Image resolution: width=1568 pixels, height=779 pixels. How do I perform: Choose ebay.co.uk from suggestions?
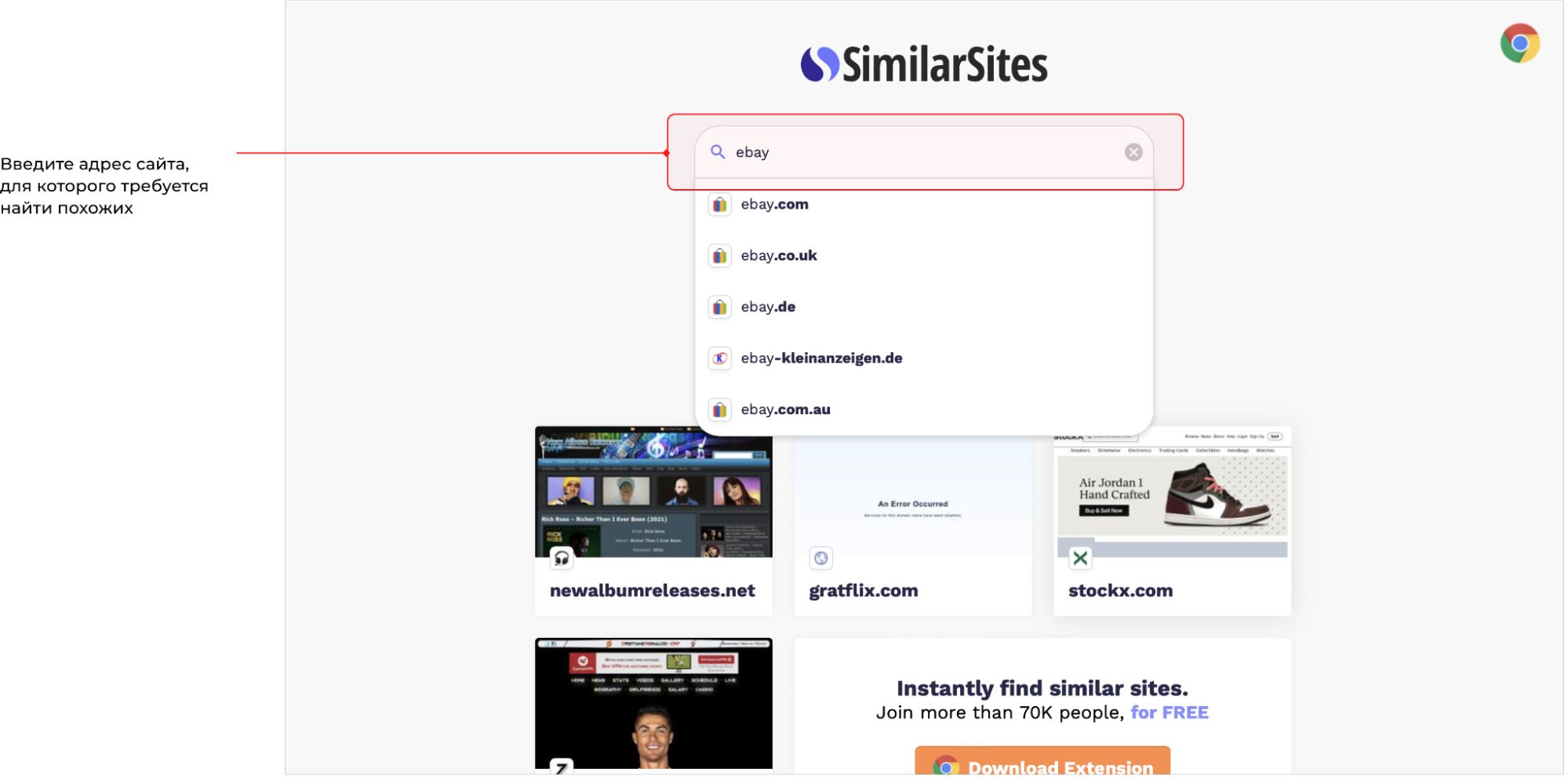[778, 256]
